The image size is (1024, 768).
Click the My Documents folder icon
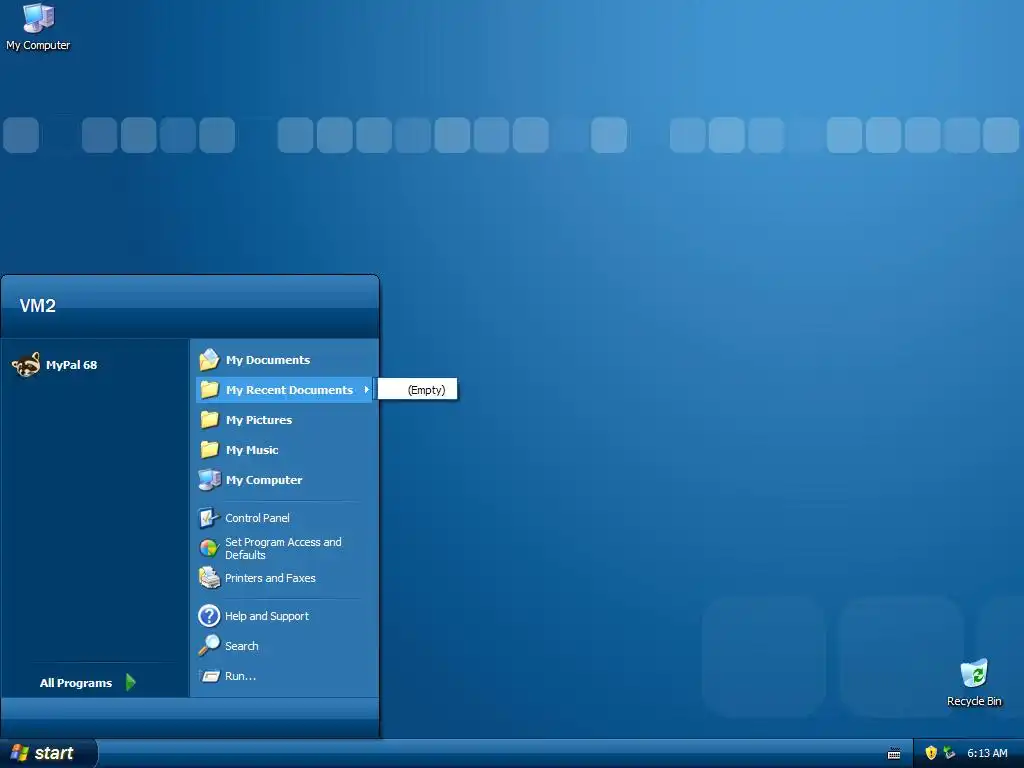[209, 359]
